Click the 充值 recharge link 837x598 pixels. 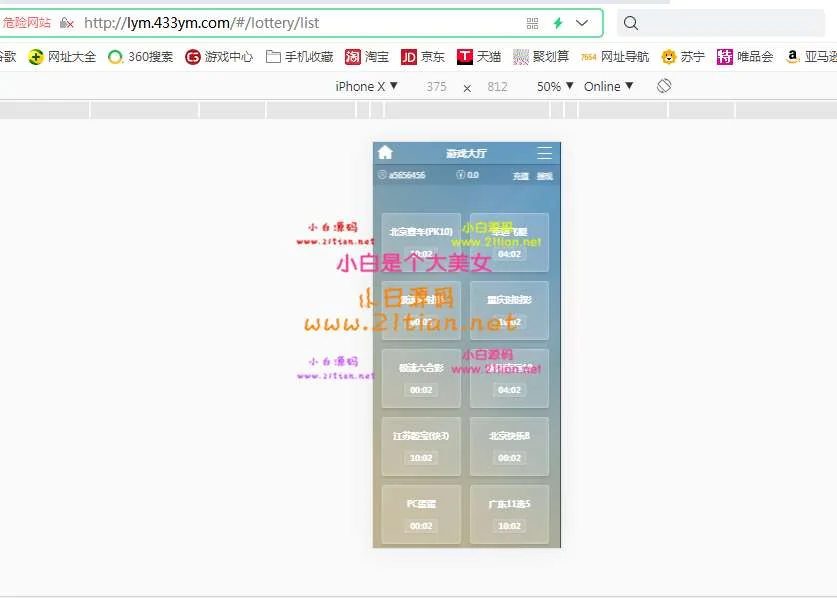click(521, 176)
